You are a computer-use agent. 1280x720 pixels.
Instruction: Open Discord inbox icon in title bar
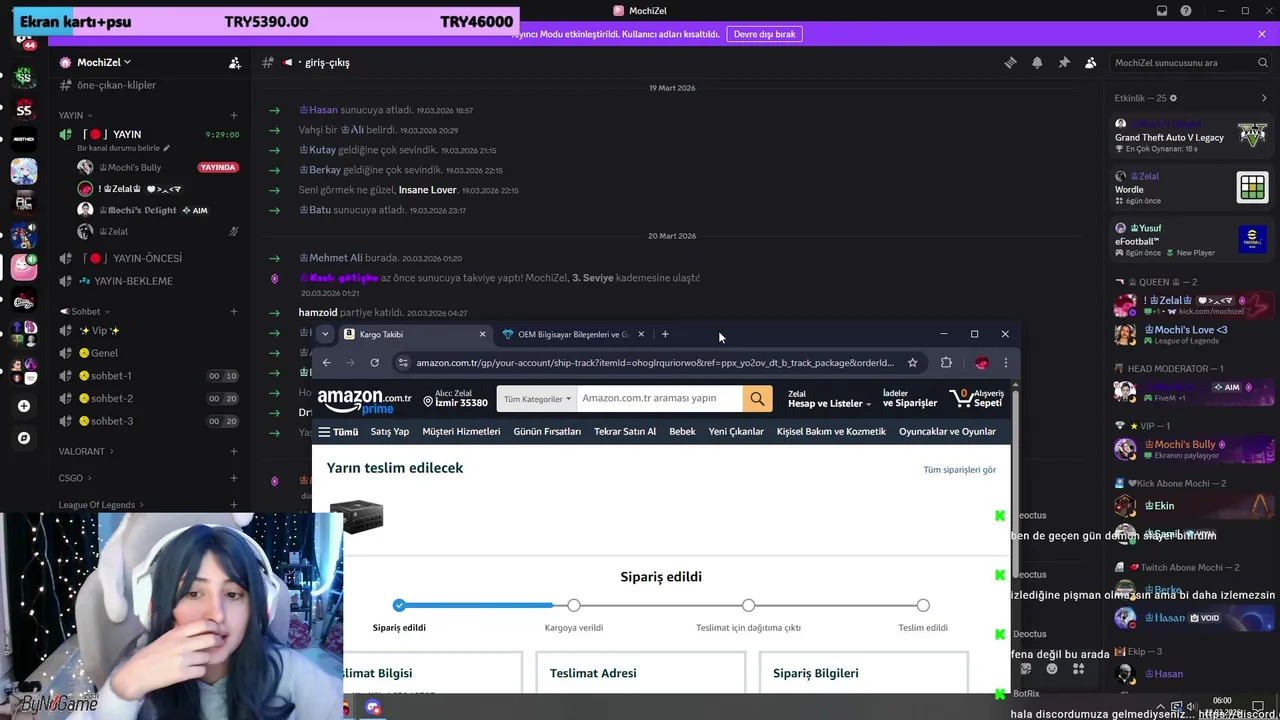pyautogui.click(x=1161, y=11)
